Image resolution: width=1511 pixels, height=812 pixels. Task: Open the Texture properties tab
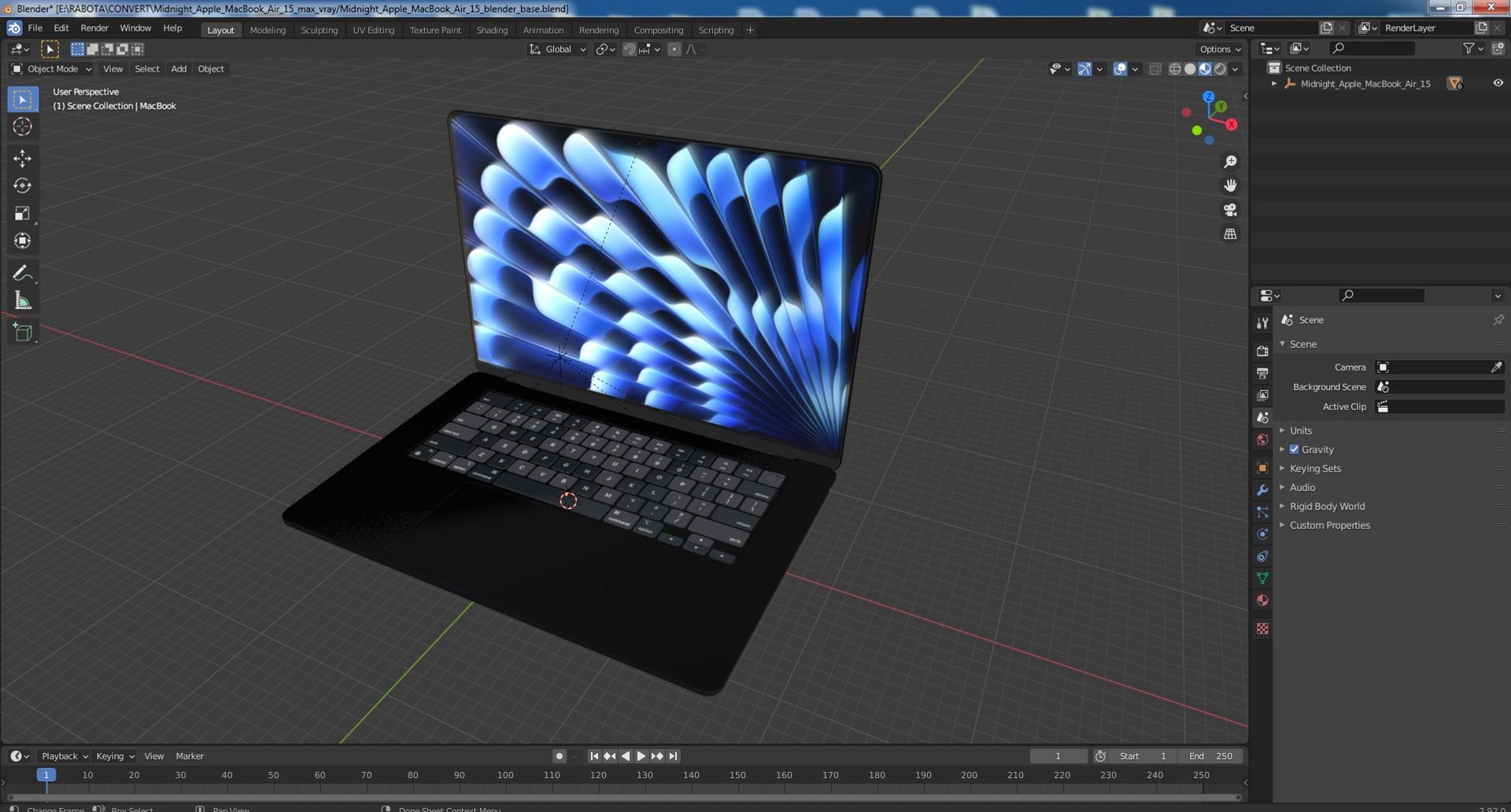pyautogui.click(x=1262, y=629)
